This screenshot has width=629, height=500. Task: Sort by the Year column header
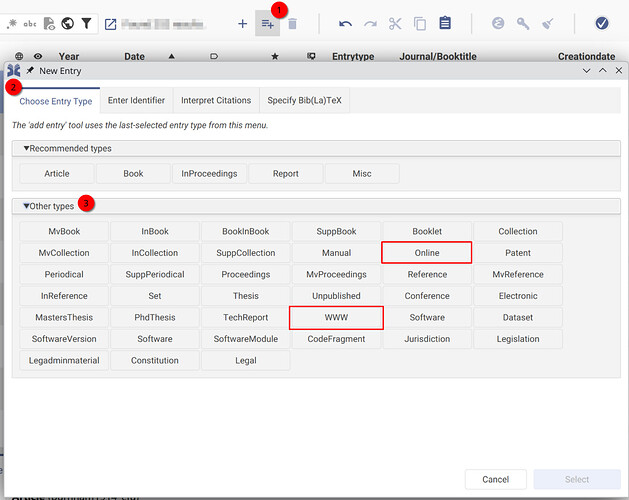tap(69, 56)
